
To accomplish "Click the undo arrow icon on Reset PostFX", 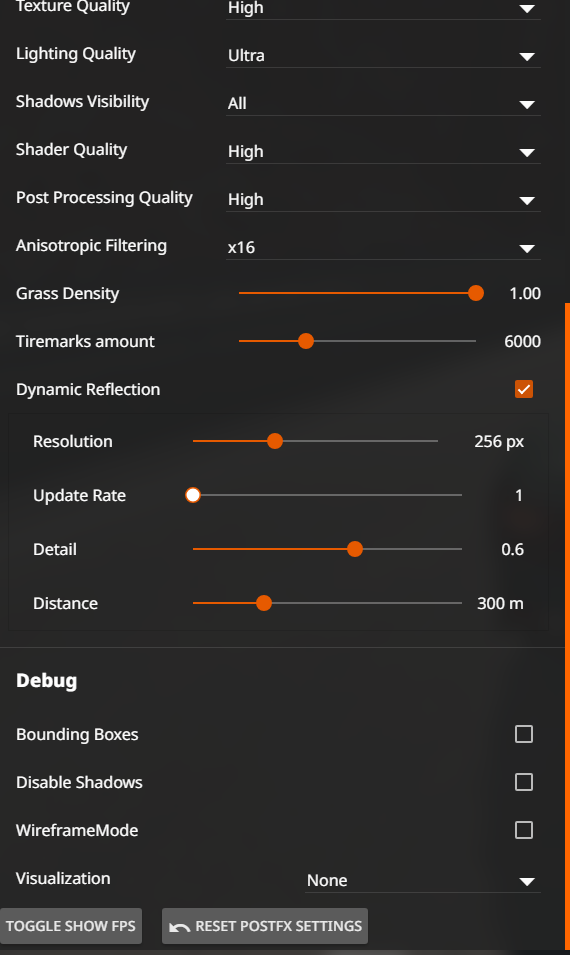I will (x=179, y=926).
